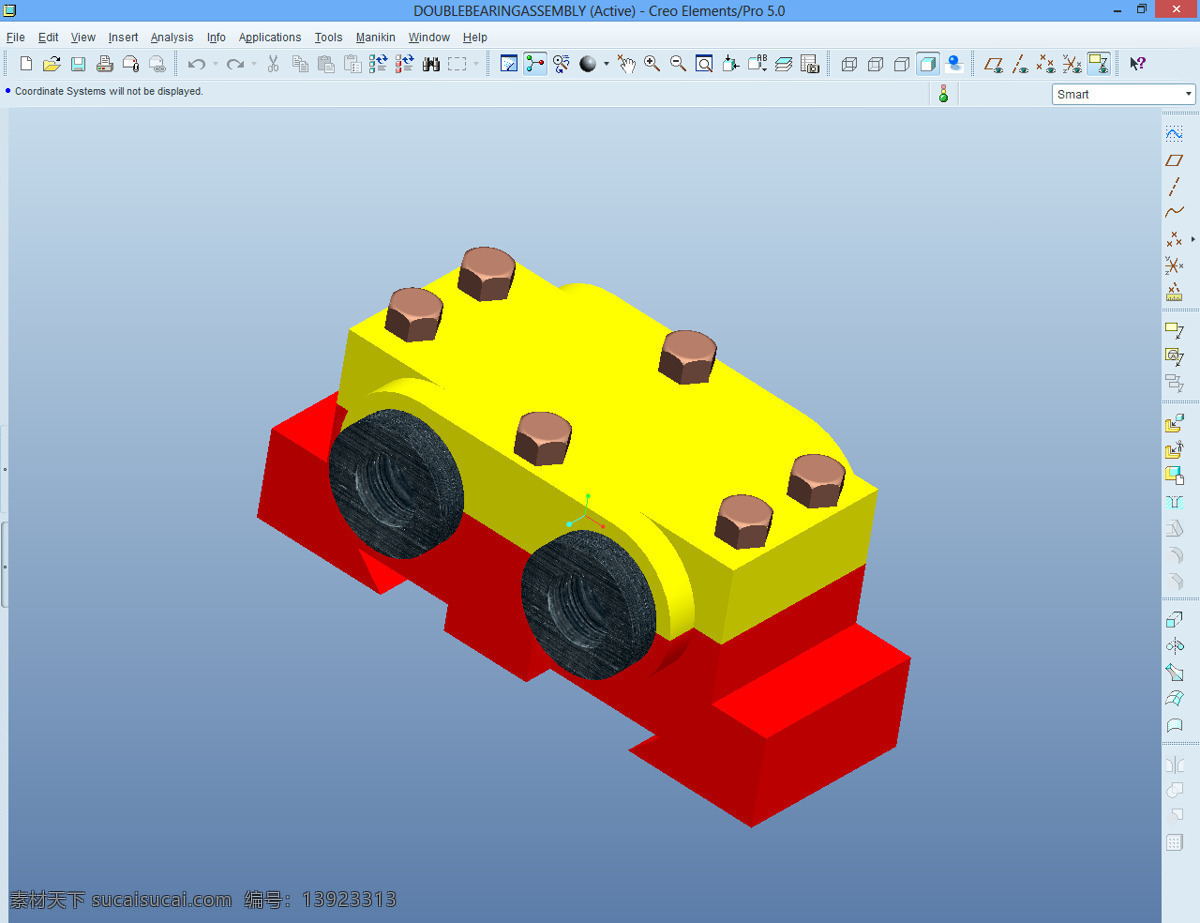Image resolution: width=1200 pixels, height=923 pixels.
Task: Open the Layers stack icon
Action: 783,64
